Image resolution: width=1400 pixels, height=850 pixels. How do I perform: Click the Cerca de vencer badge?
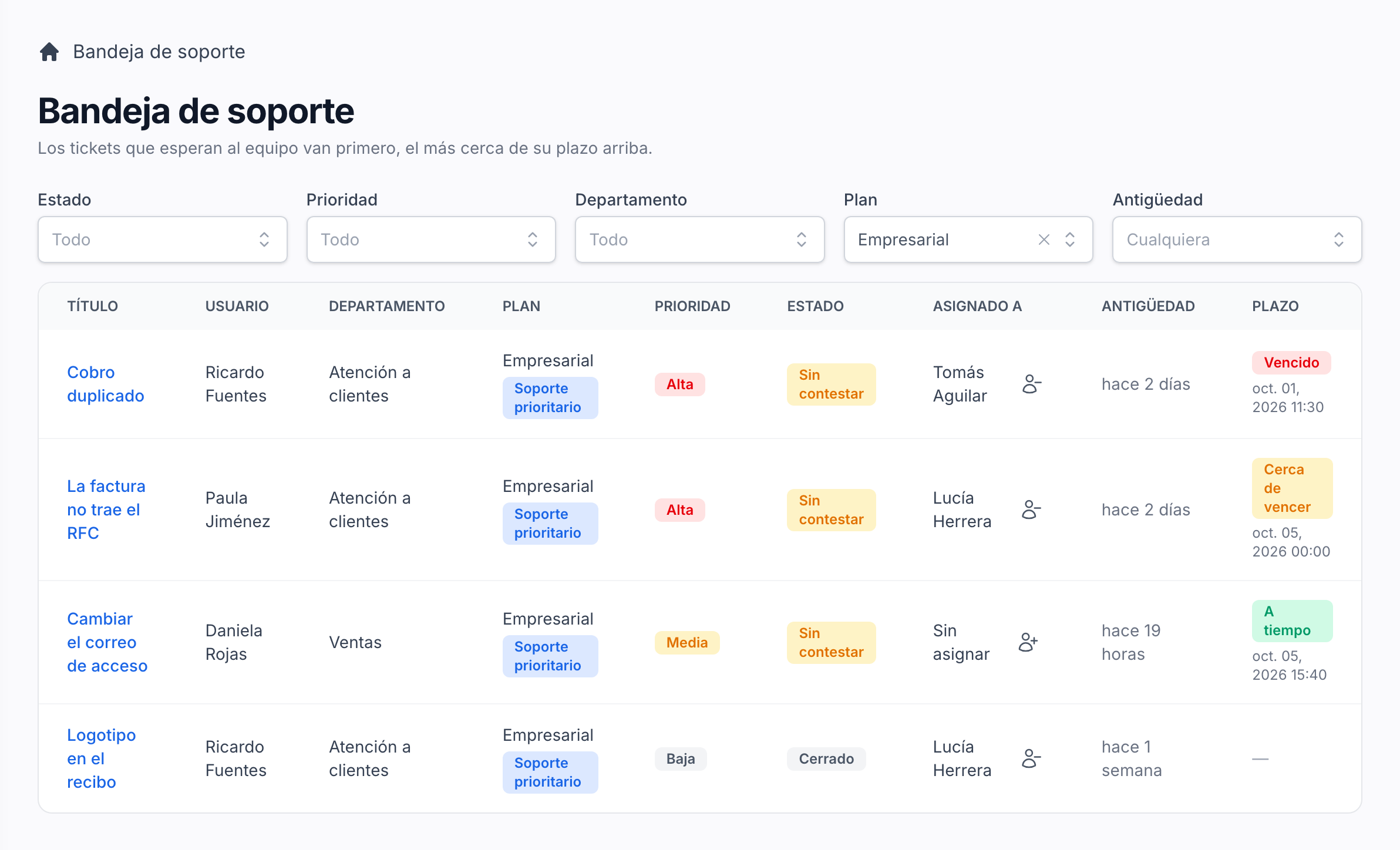pyautogui.click(x=1293, y=488)
